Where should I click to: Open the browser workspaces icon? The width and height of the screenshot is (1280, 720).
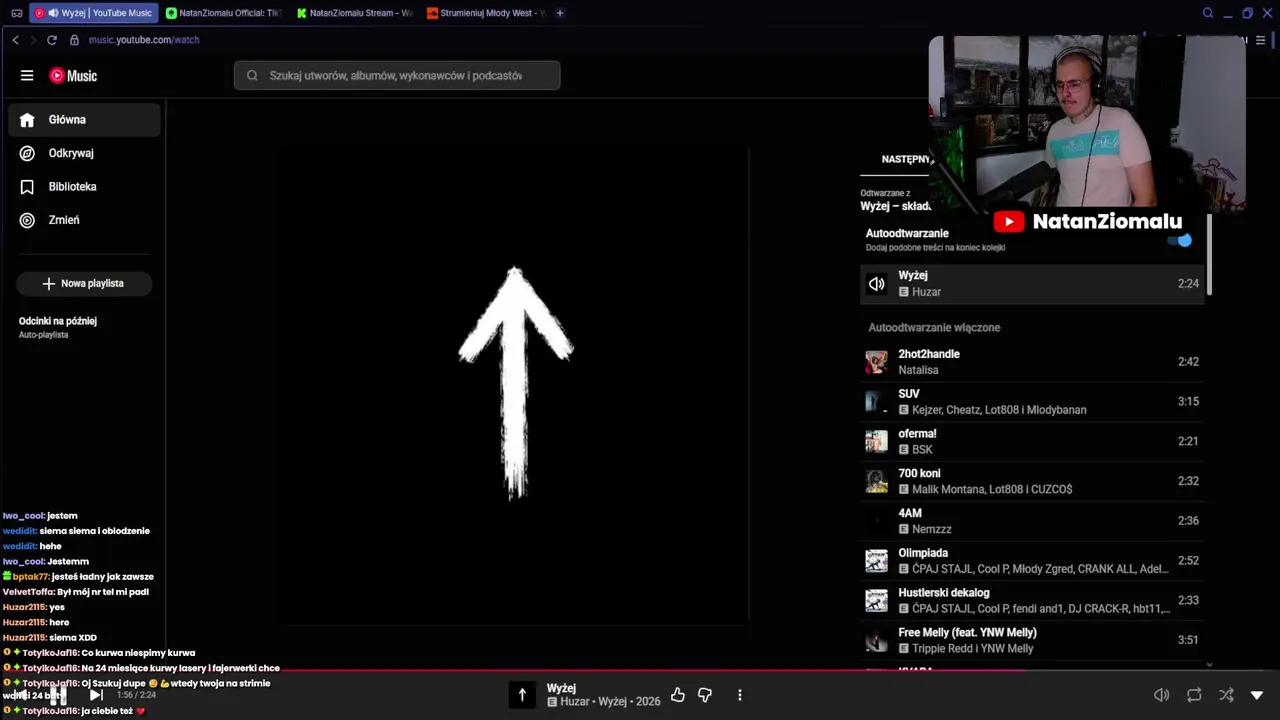(x=17, y=13)
